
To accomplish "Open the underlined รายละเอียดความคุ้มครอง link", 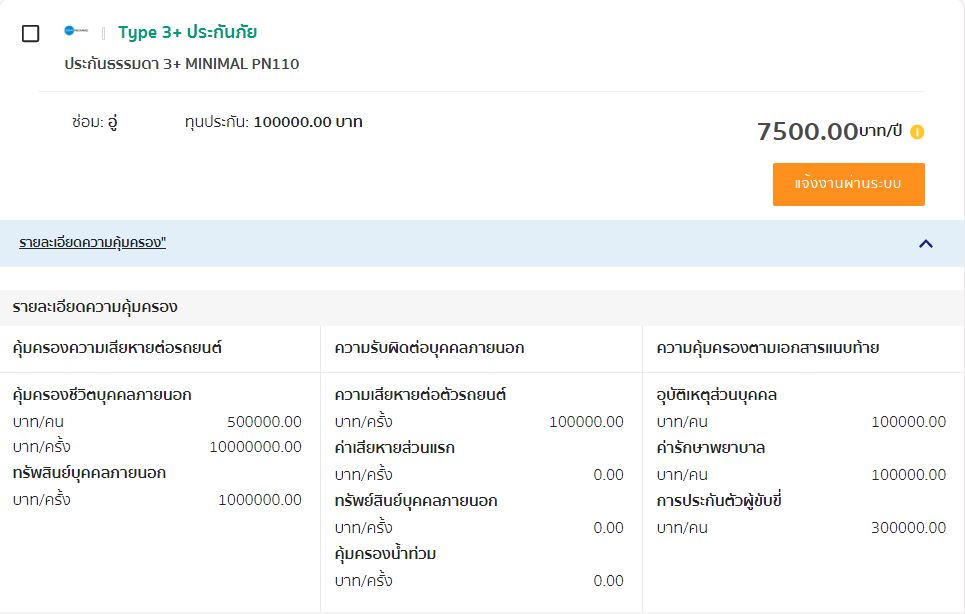I will [92, 243].
